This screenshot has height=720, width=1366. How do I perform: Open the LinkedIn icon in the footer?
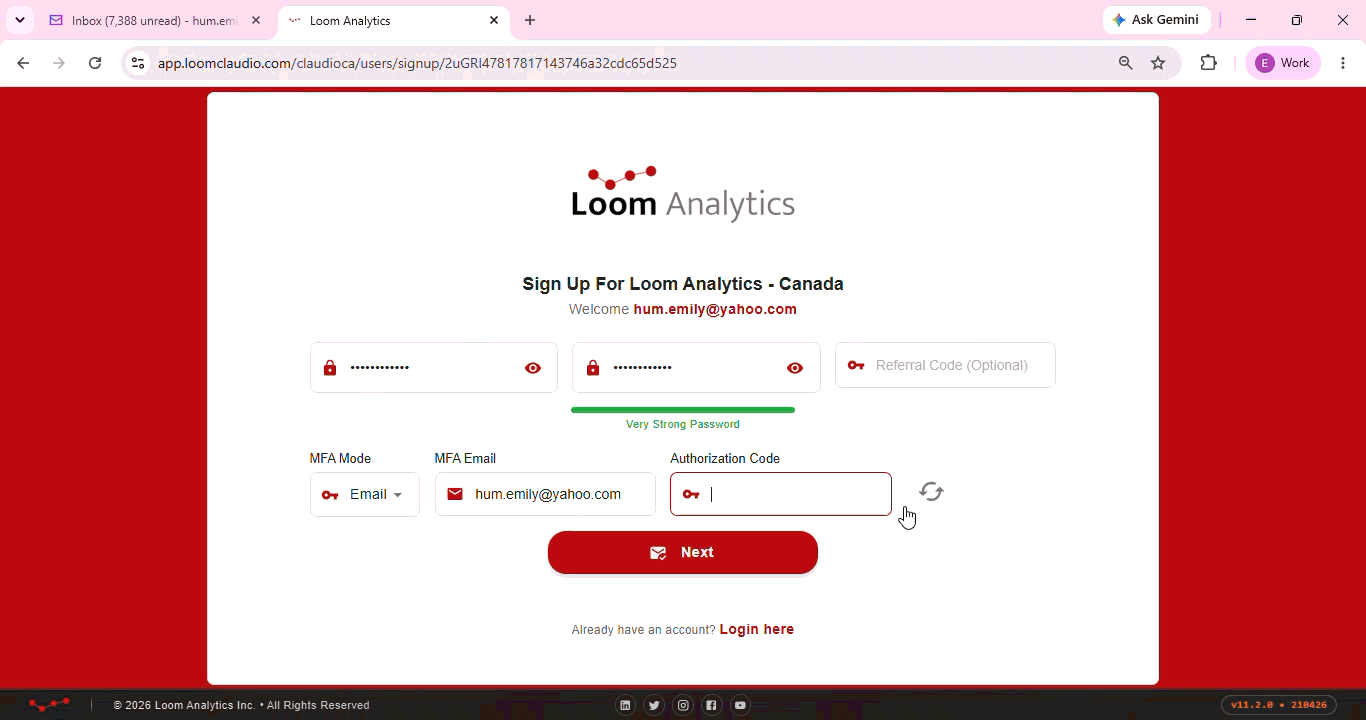pyautogui.click(x=625, y=705)
